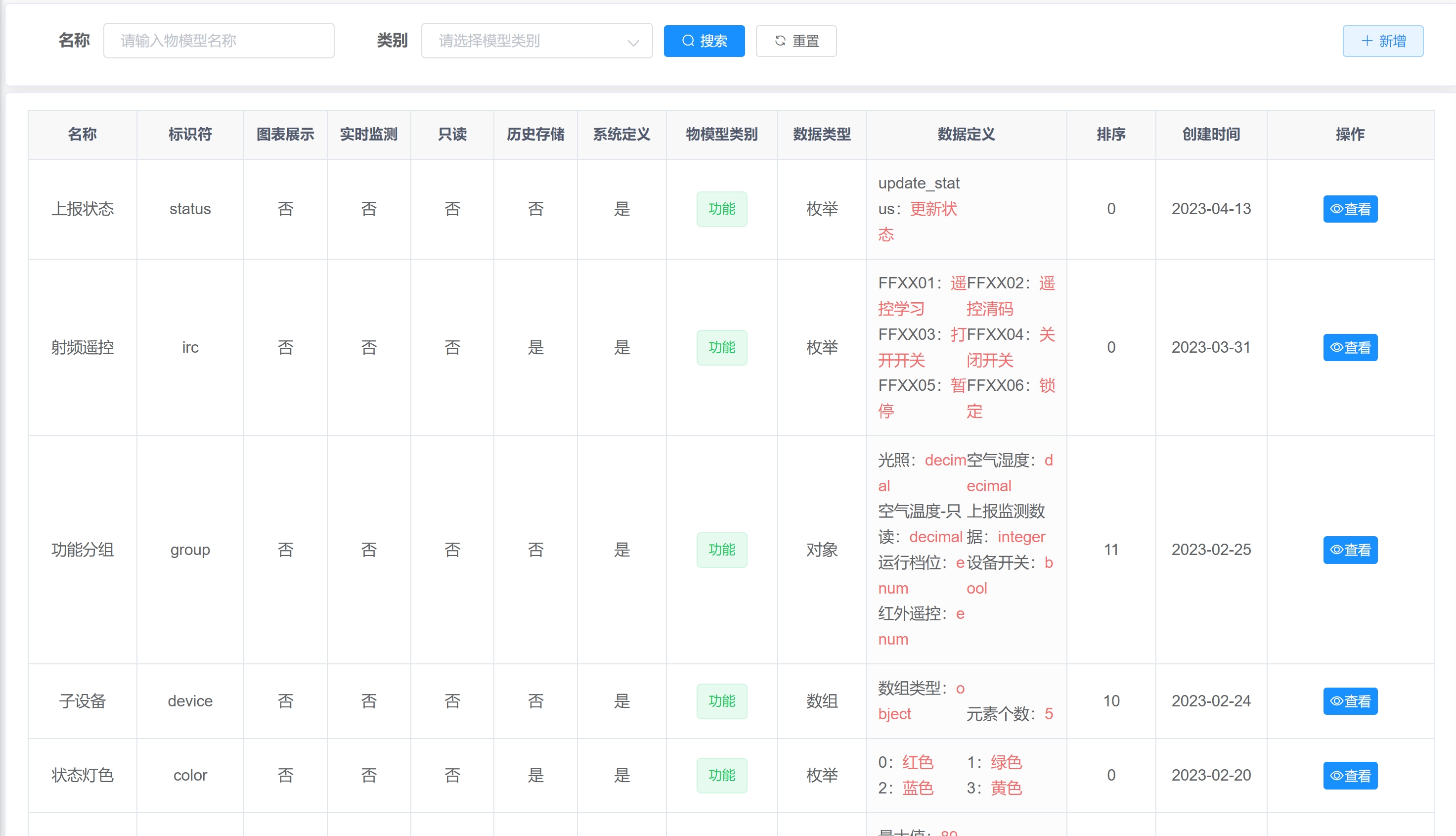The height and width of the screenshot is (836, 1456).
Task: Click the date 2023-03-31
Action: 1211,347
